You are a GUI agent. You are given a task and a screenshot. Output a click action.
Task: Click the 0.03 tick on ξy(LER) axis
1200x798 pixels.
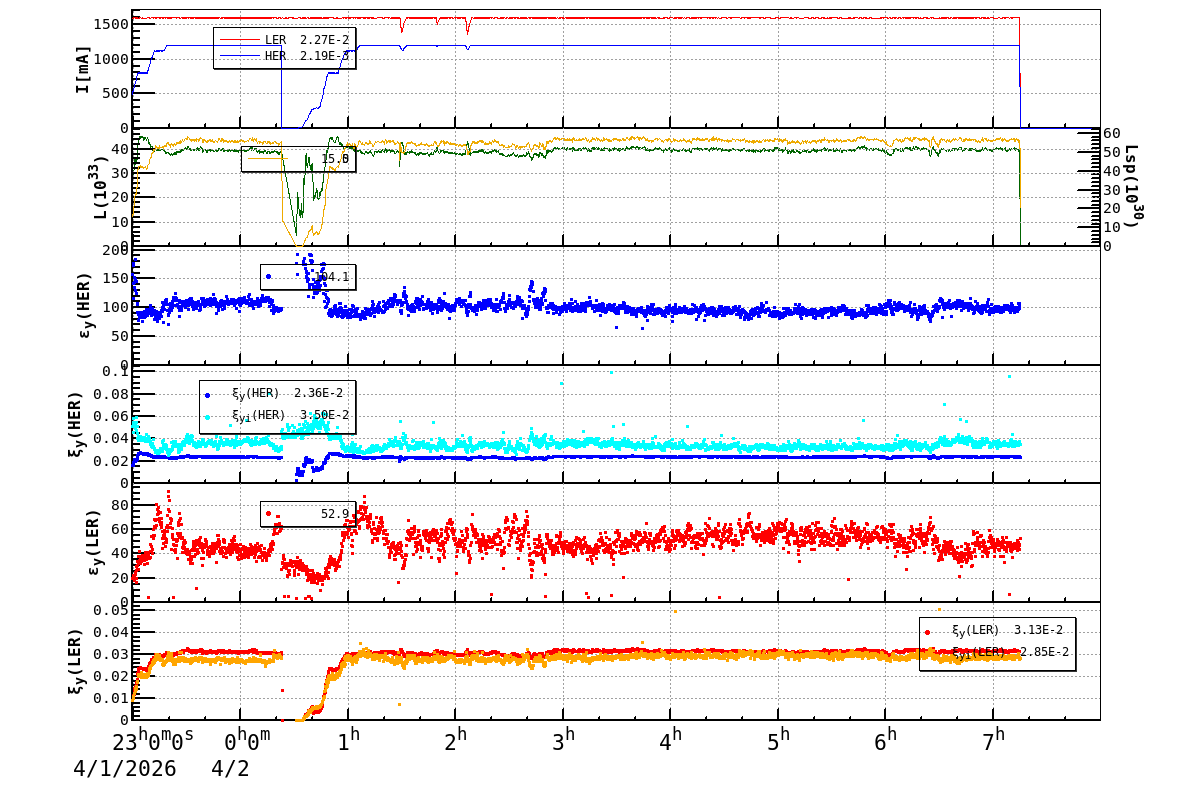(112, 654)
